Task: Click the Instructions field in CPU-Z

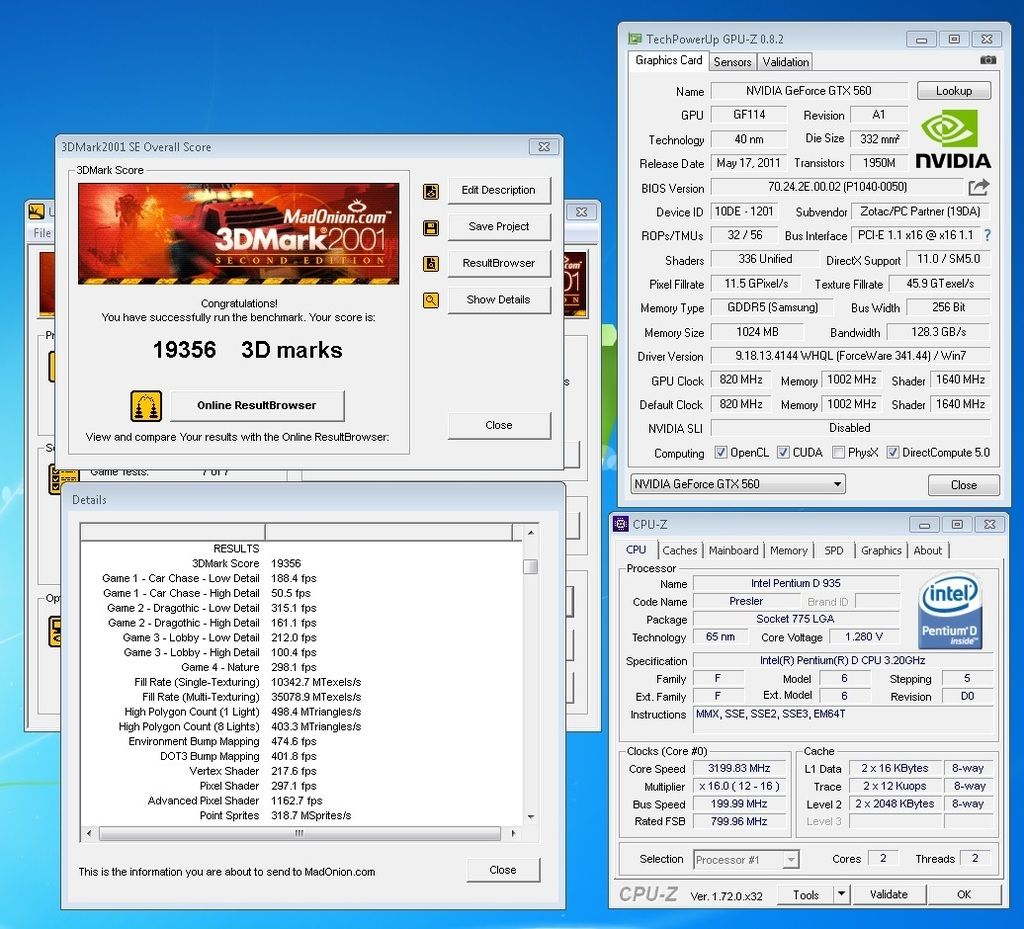Action: [x=842, y=721]
